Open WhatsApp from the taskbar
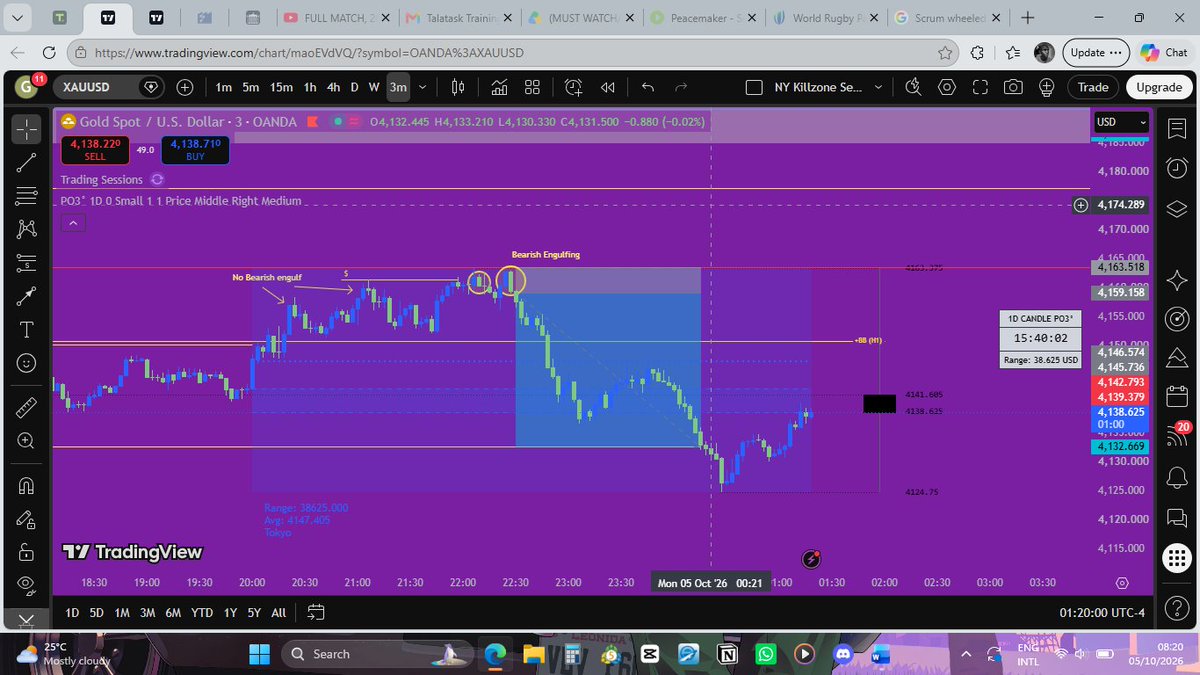The height and width of the screenshot is (675, 1200). (765, 654)
